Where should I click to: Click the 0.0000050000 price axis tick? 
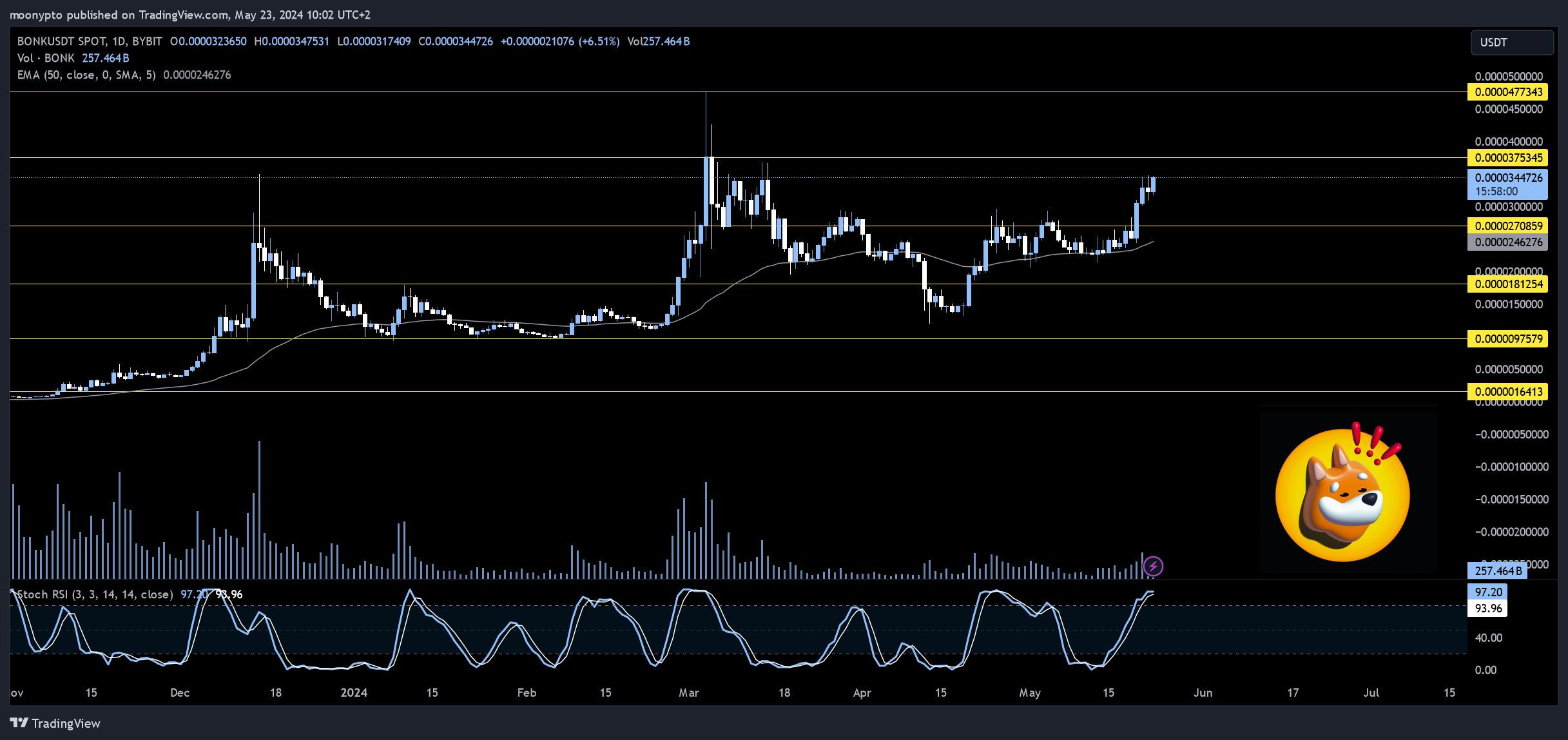coord(1509,369)
